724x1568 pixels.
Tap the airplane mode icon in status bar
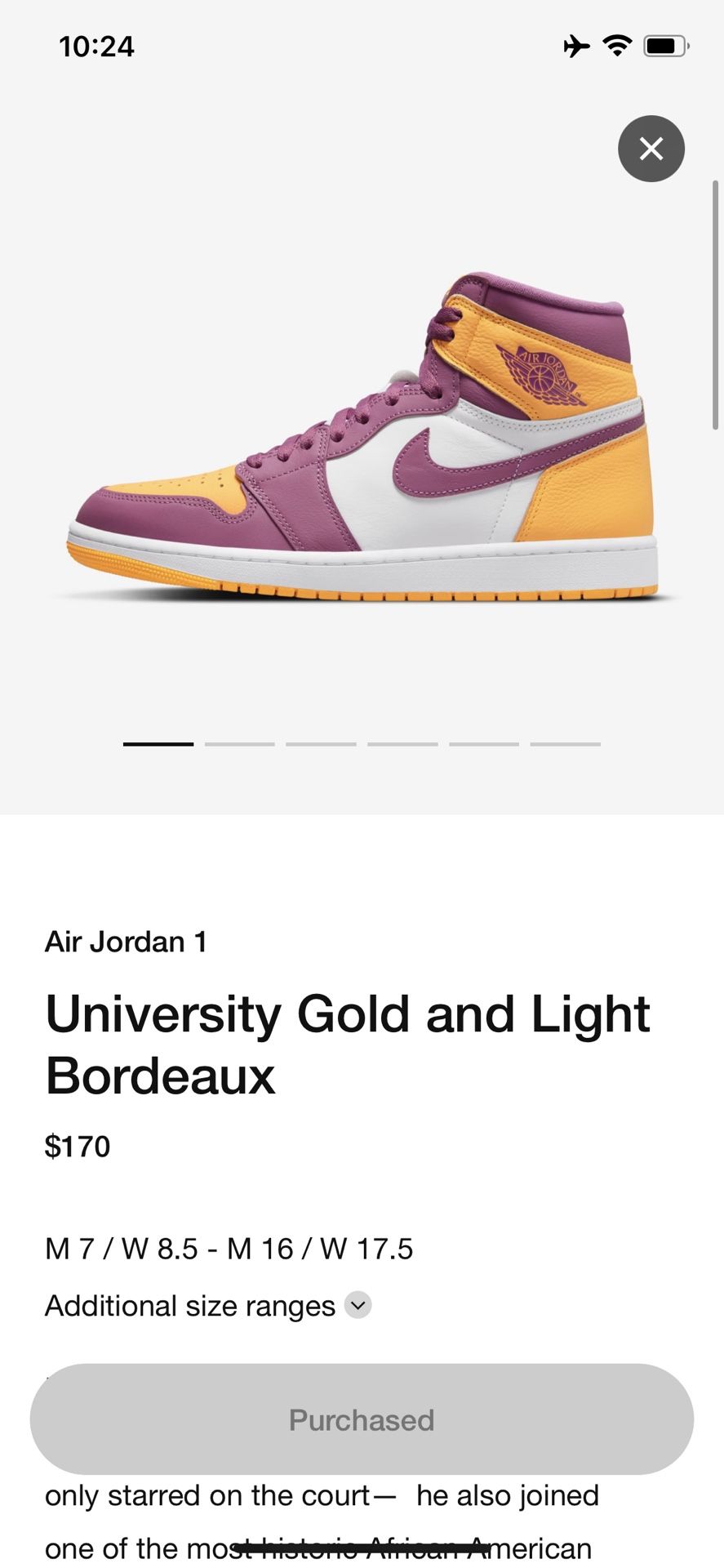(576, 47)
